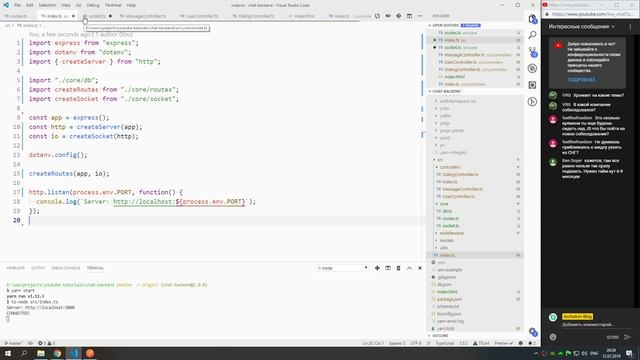Click the diamond icon in editor toolbar
640x360 pixels.
click(x=398, y=16)
